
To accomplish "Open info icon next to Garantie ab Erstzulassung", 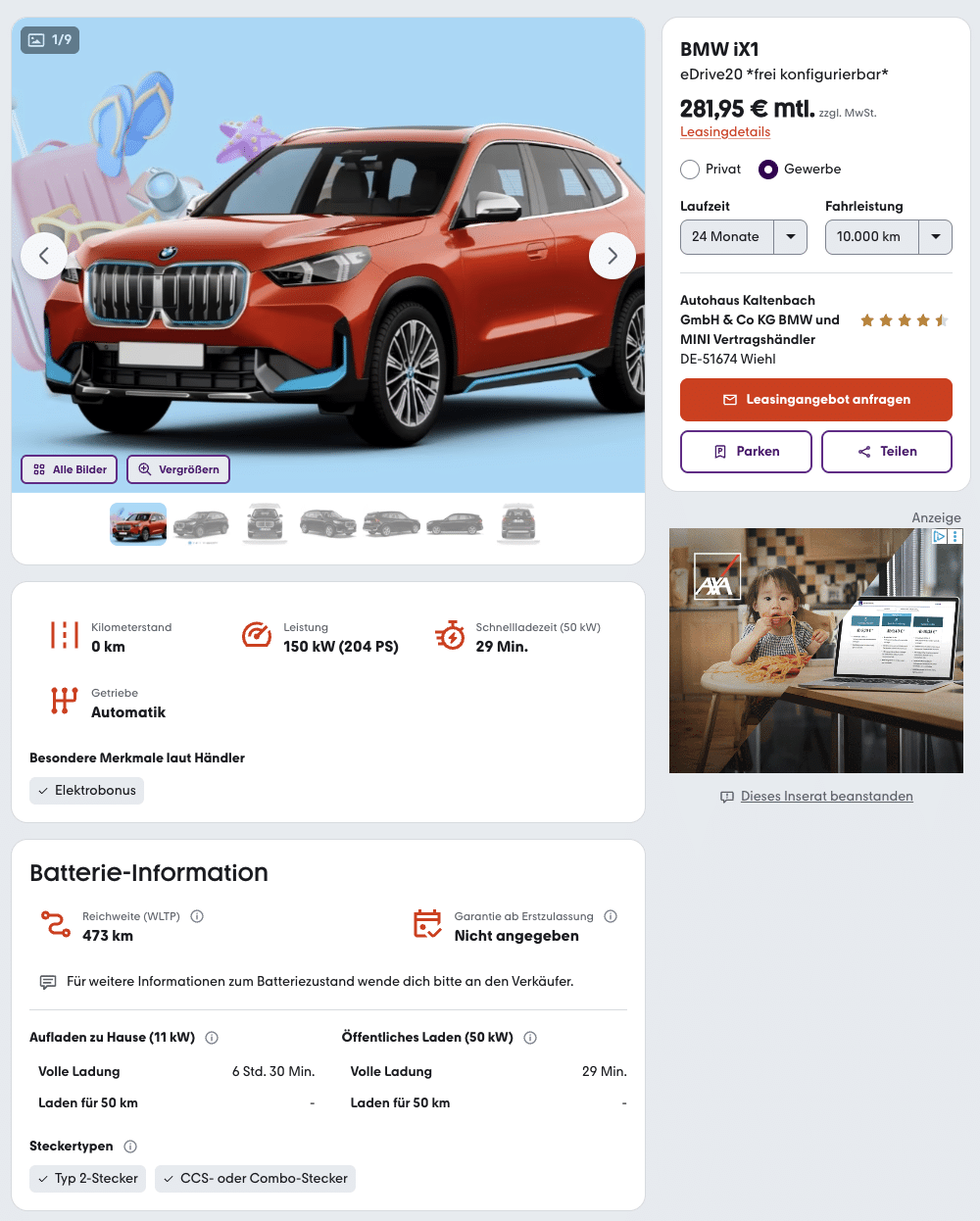I will (611, 916).
